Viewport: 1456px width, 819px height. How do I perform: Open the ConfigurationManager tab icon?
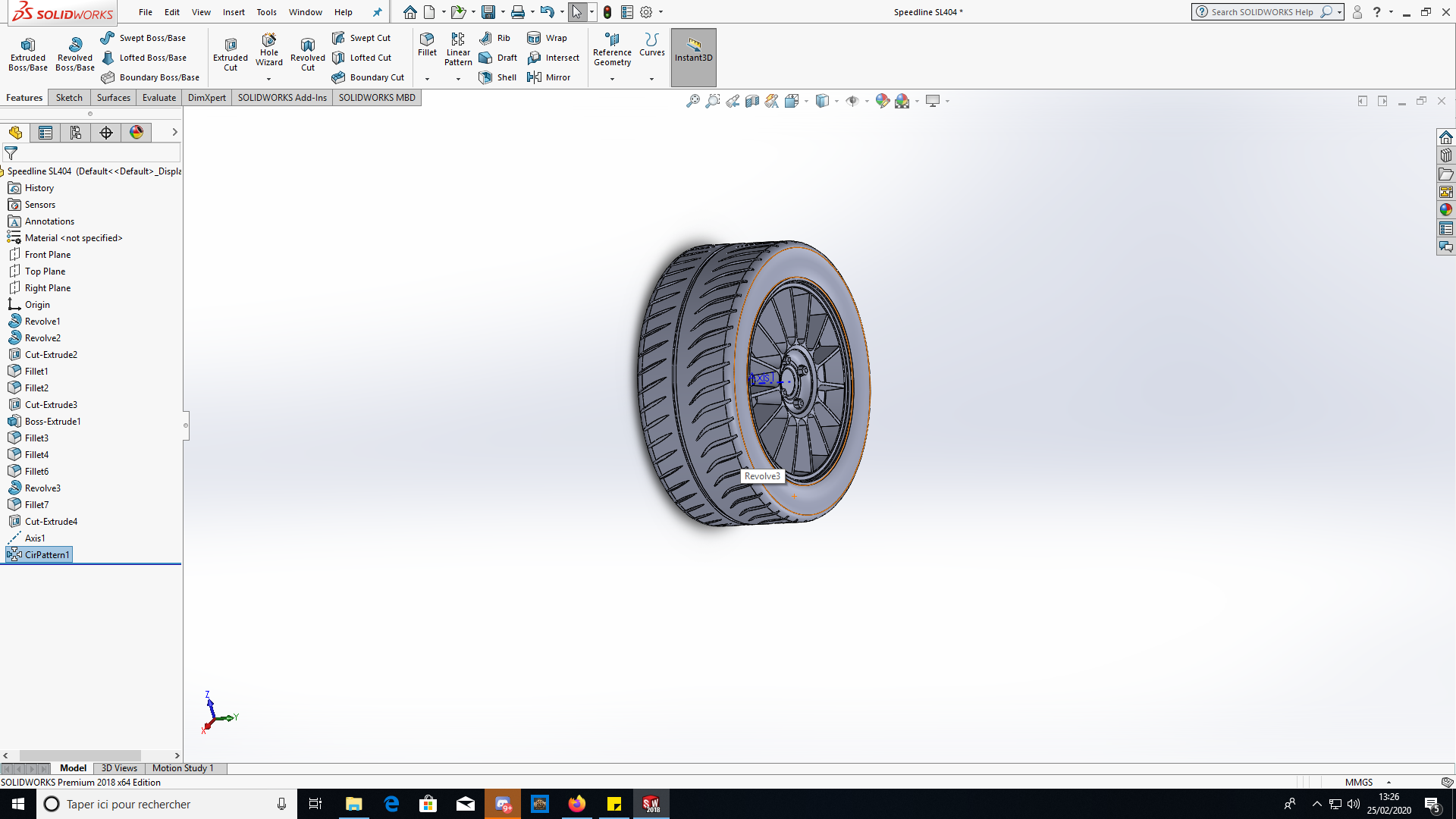pos(75,133)
